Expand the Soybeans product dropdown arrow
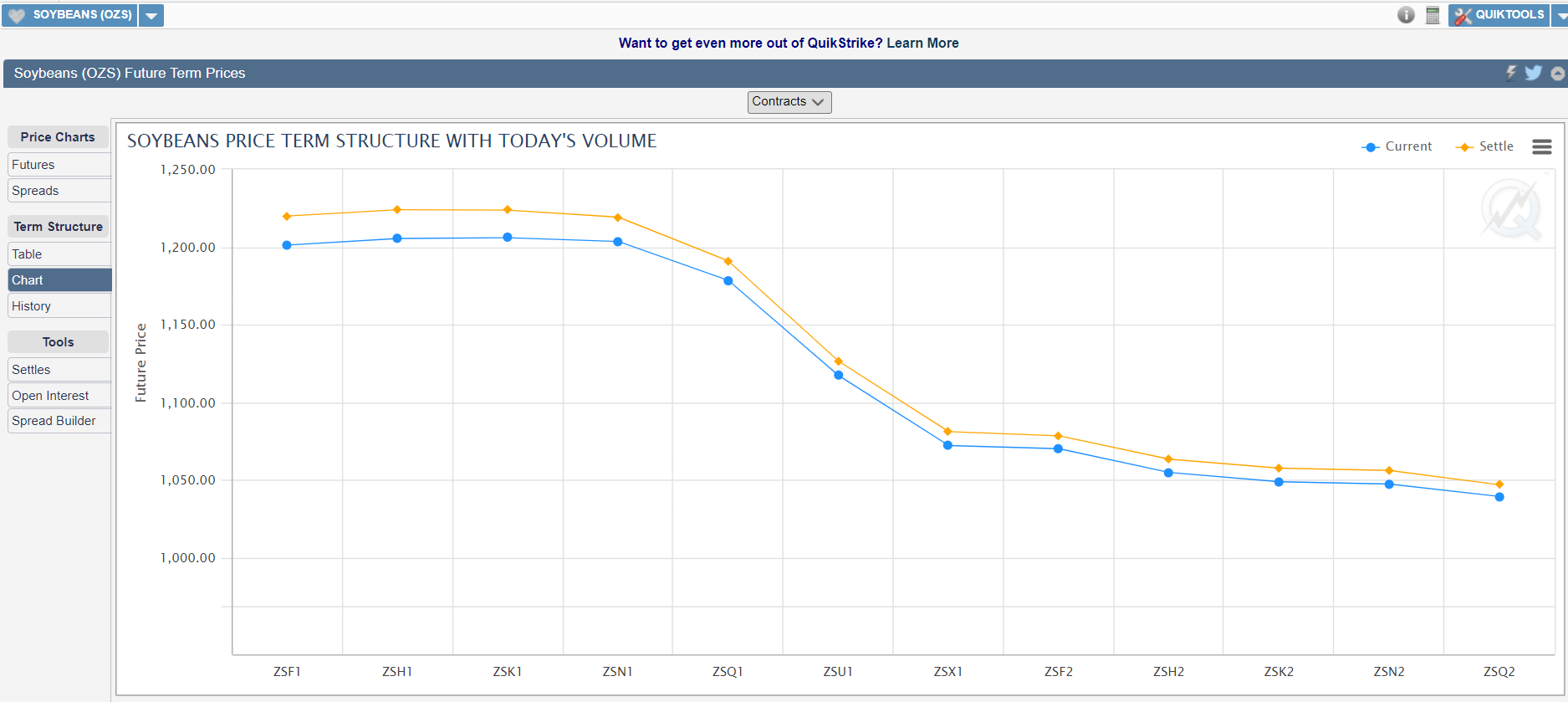 tap(151, 15)
